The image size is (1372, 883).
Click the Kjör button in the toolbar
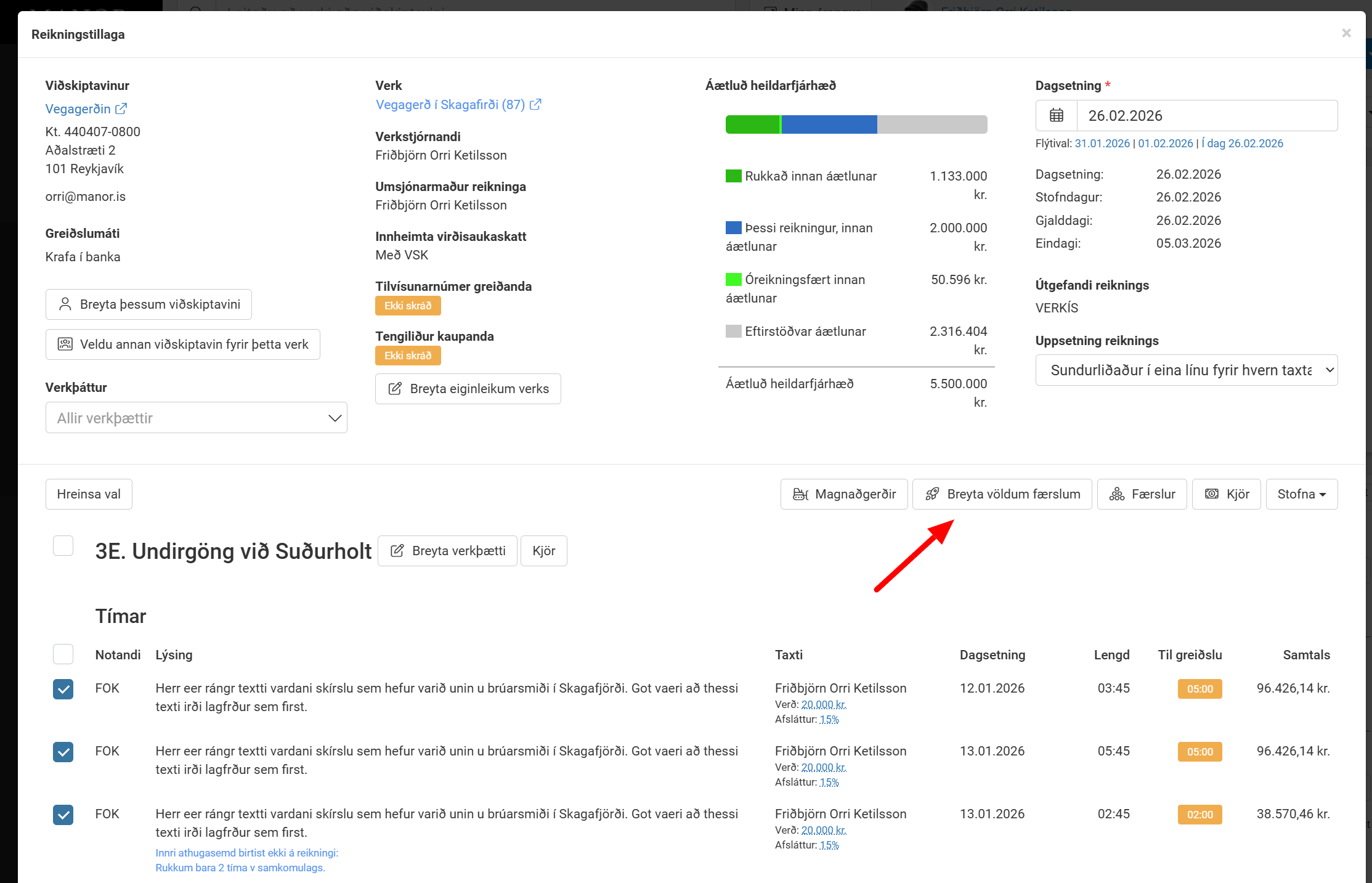(1226, 494)
